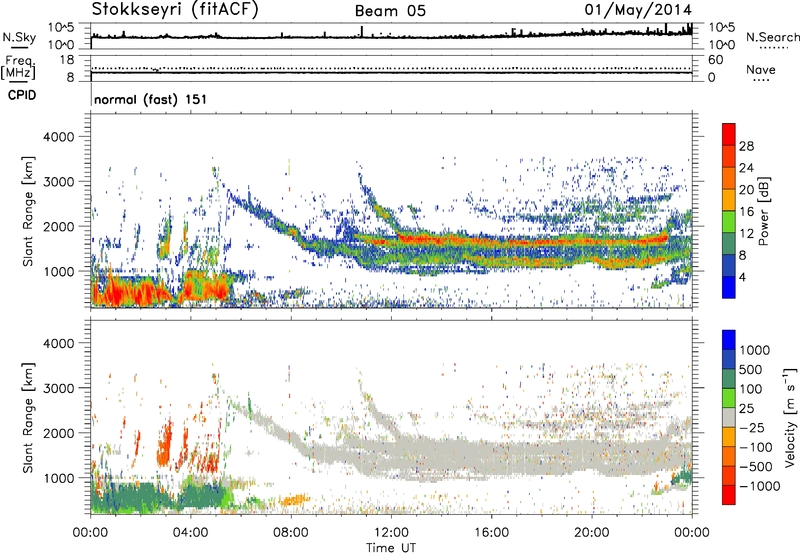Click the 60 label right of frequency panel
Screen dimensions: 800x554
coord(715,60)
